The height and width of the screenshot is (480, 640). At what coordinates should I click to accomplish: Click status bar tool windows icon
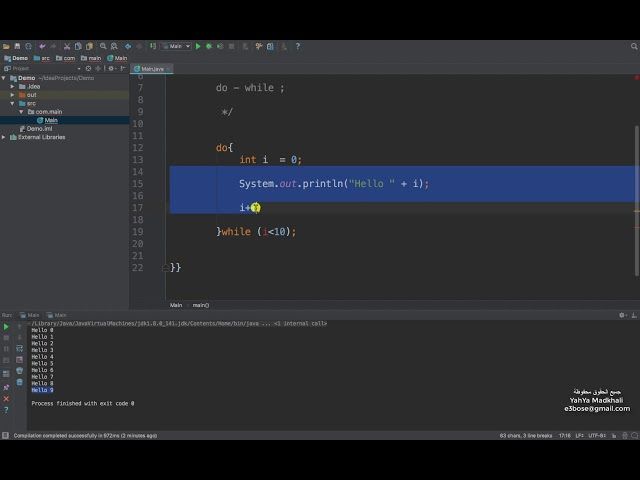(5, 436)
